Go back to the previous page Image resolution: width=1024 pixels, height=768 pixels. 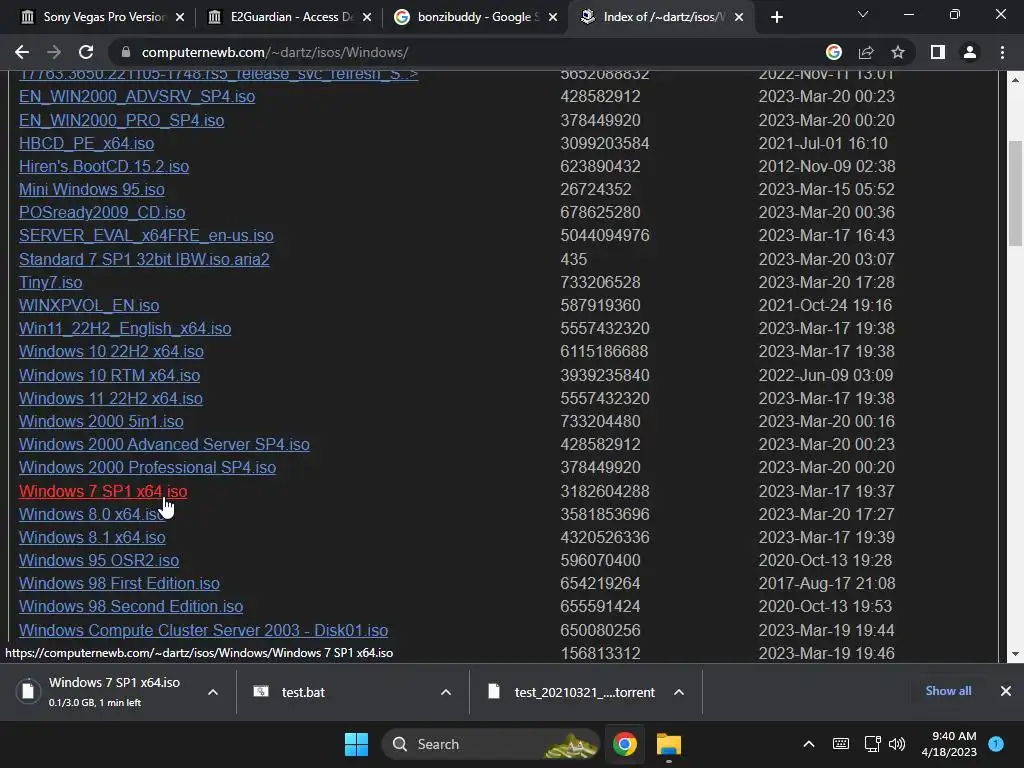click(x=22, y=52)
